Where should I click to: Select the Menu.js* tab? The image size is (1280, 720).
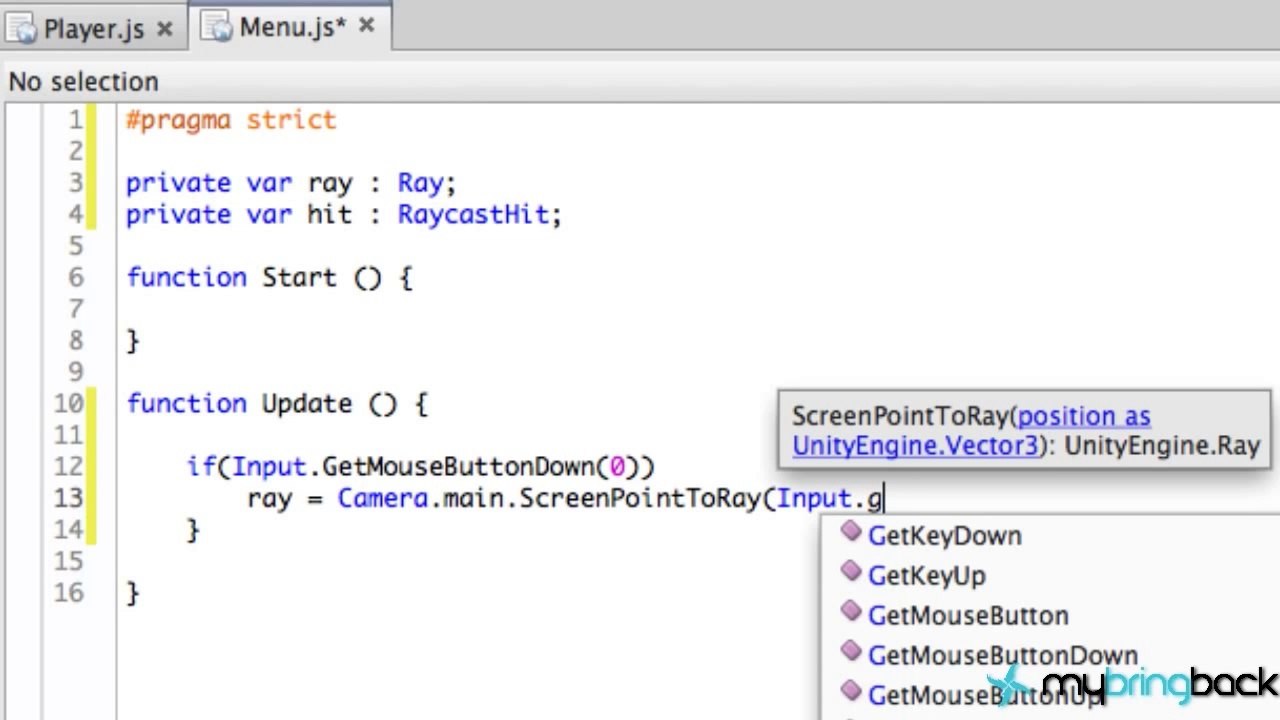(289, 27)
